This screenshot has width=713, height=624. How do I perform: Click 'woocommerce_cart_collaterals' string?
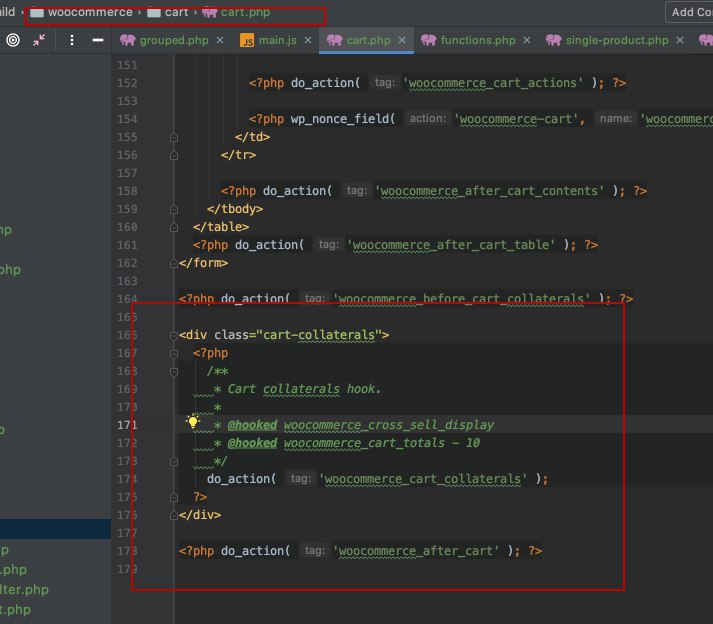pyautogui.click(x=423, y=479)
